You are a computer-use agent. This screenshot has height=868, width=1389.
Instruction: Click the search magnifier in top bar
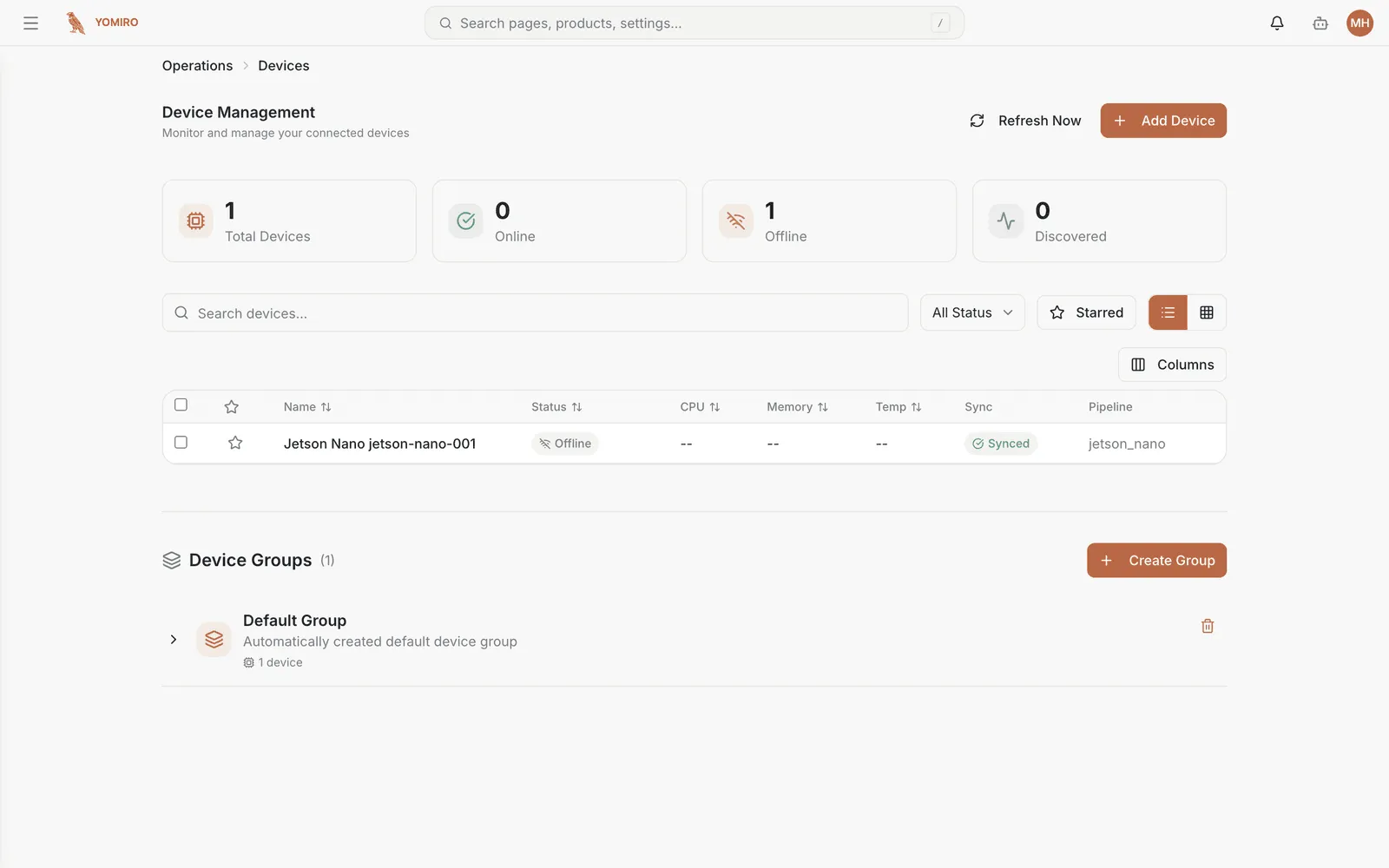tap(445, 23)
